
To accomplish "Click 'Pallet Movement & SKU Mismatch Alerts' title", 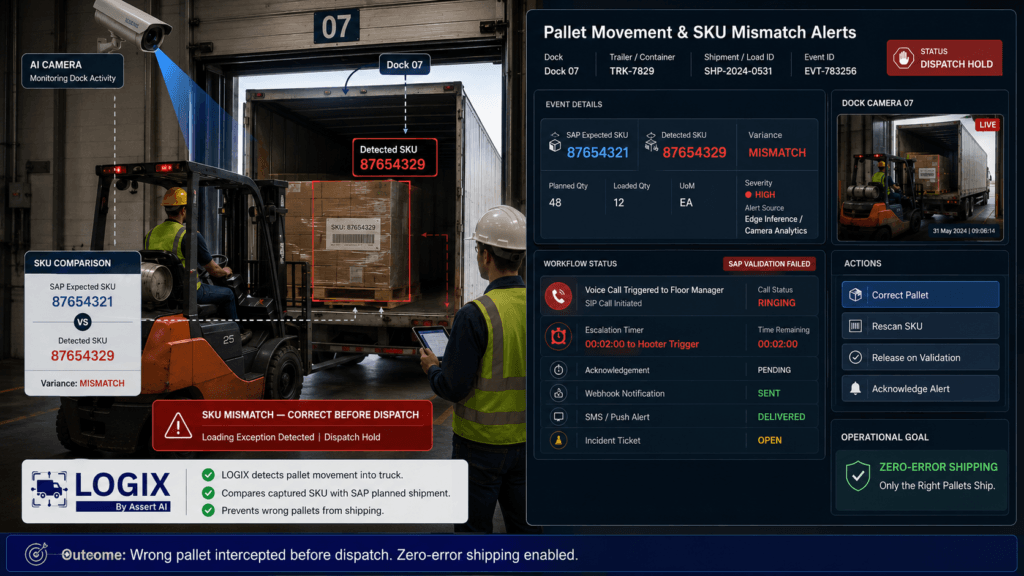I will click(699, 33).
